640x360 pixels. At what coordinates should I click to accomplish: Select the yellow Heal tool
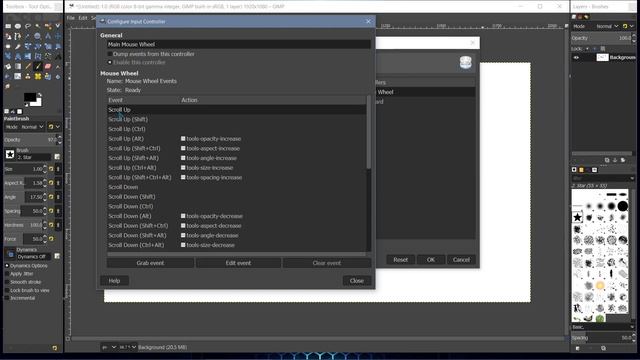pyautogui.click(x=38, y=76)
